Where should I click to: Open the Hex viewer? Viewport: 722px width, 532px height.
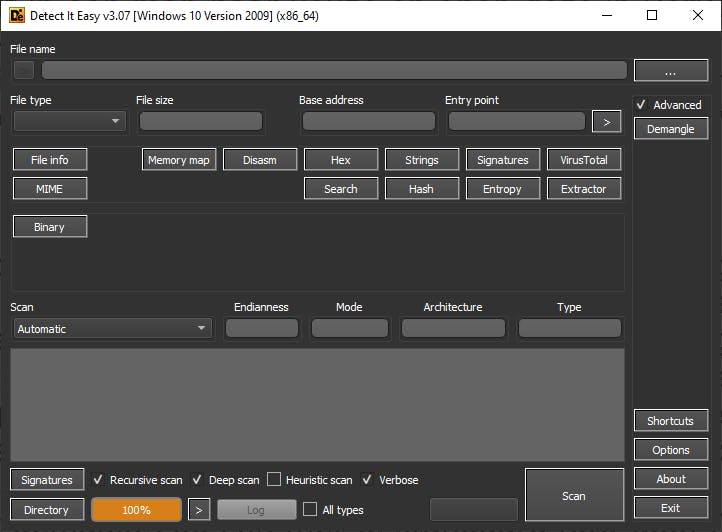tap(341, 160)
